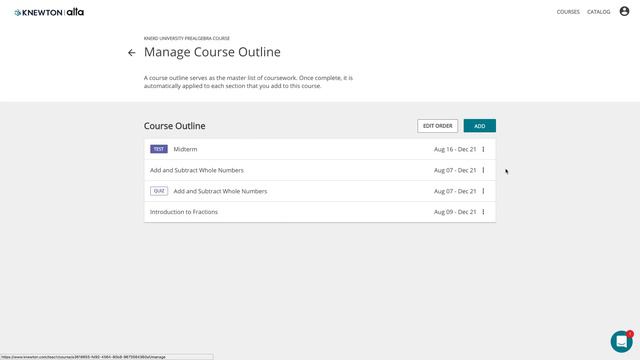Click the ADD button
This screenshot has height=360, width=640.
coord(480,126)
